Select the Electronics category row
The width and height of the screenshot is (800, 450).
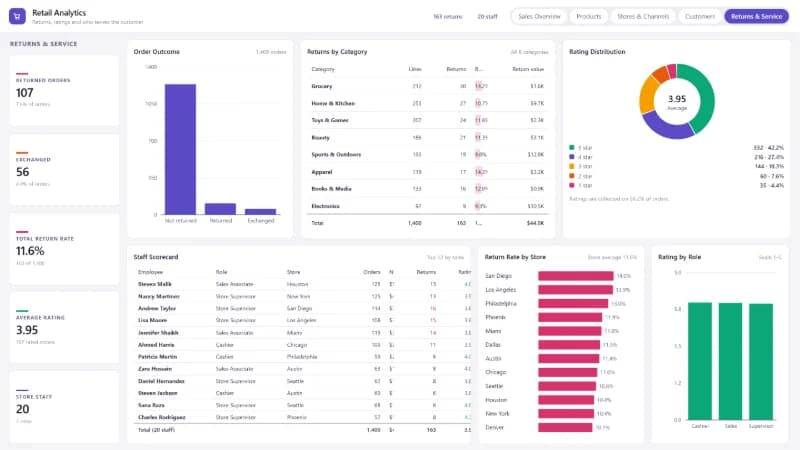[428, 206]
